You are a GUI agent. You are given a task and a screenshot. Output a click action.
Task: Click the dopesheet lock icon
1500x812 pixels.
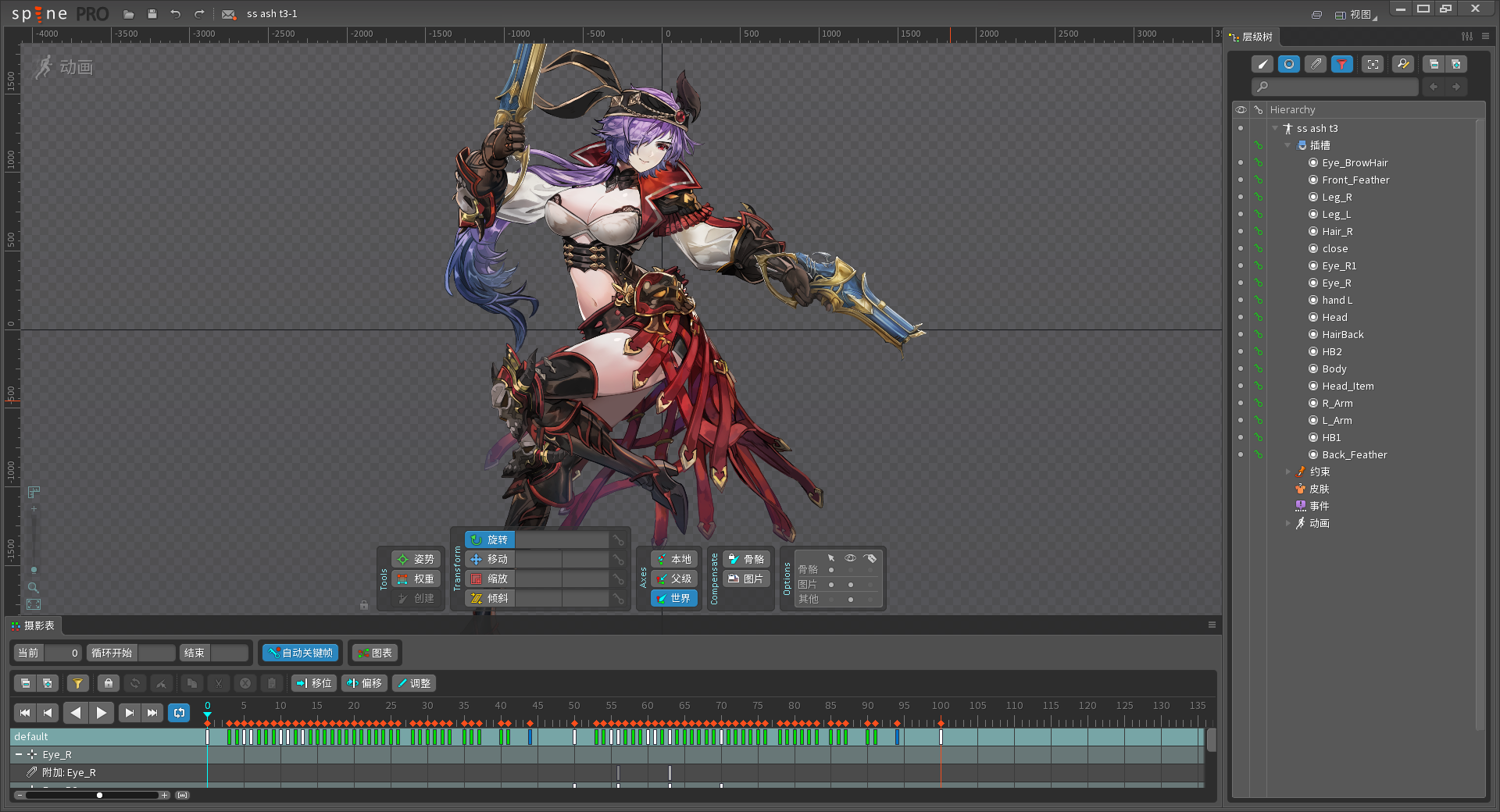(x=109, y=683)
